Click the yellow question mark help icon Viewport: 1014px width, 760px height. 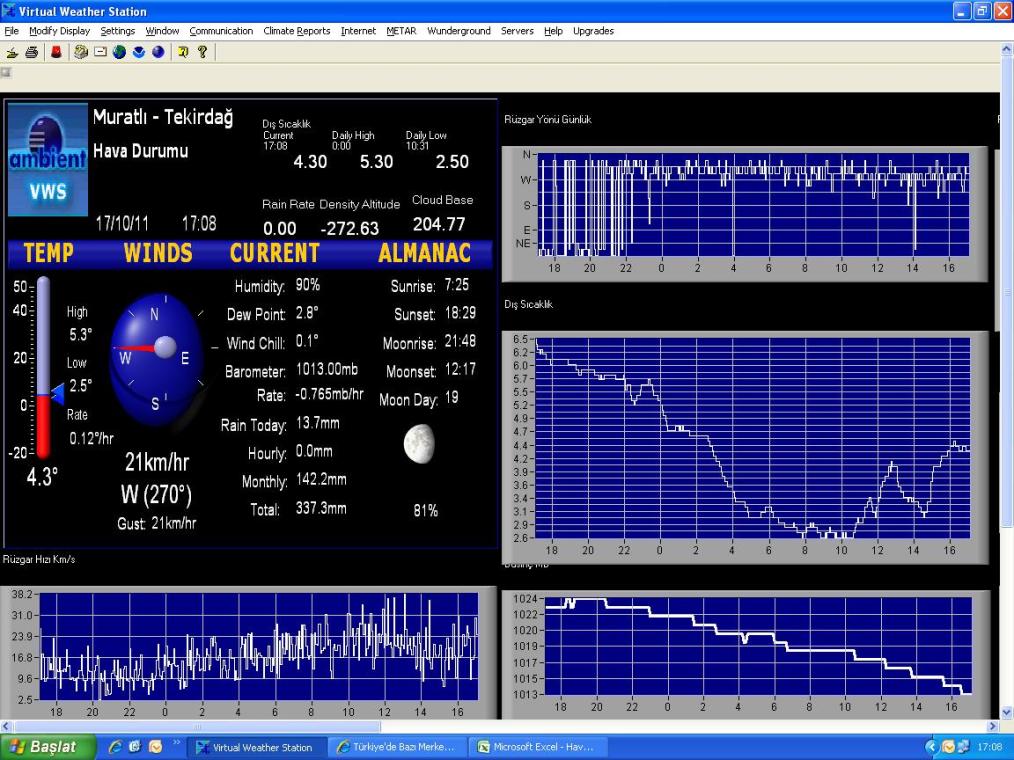click(x=202, y=52)
